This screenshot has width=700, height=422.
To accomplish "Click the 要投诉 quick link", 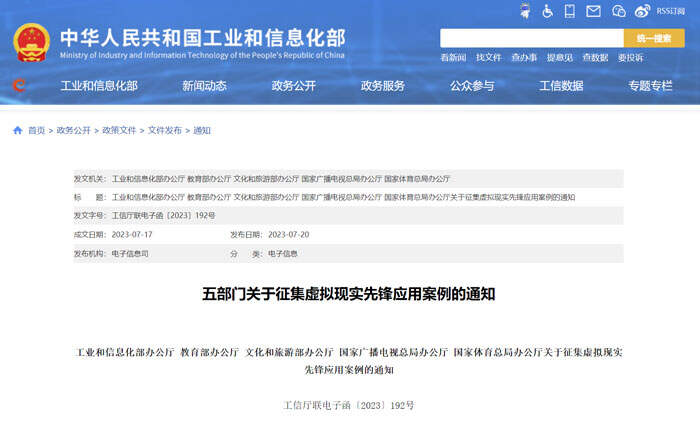I will [x=631, y=58].
